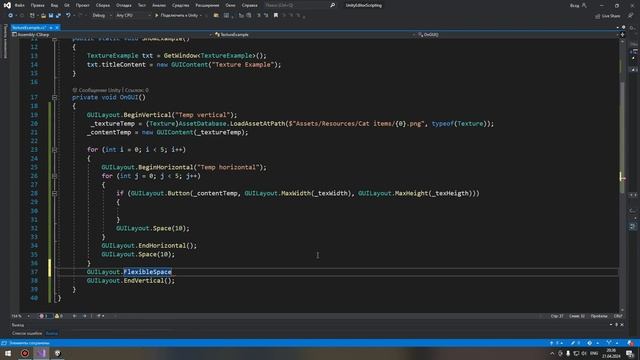Click the open file folder icon
This screenshot has height=360, width=640.
click(x=43, y=16)
